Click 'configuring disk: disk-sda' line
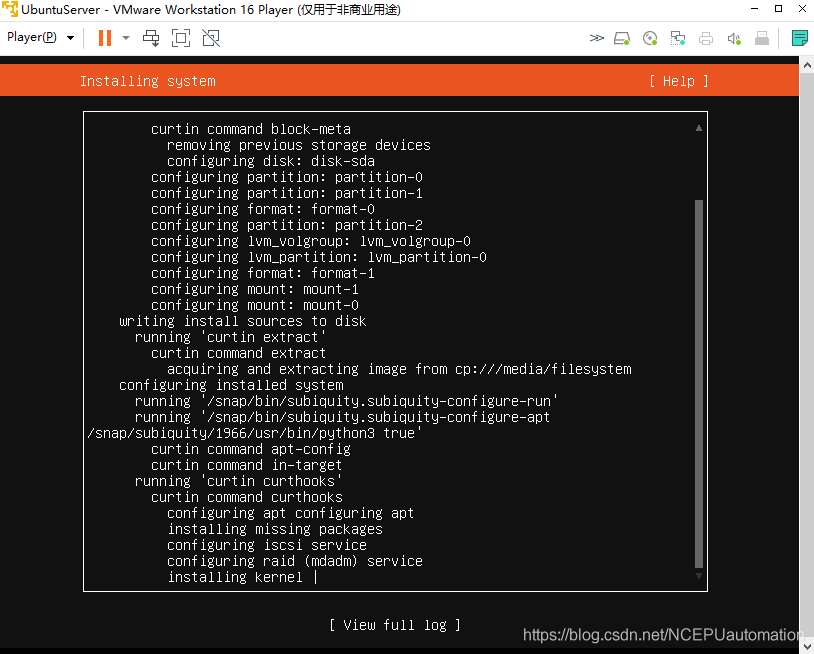 coord(271,161)
